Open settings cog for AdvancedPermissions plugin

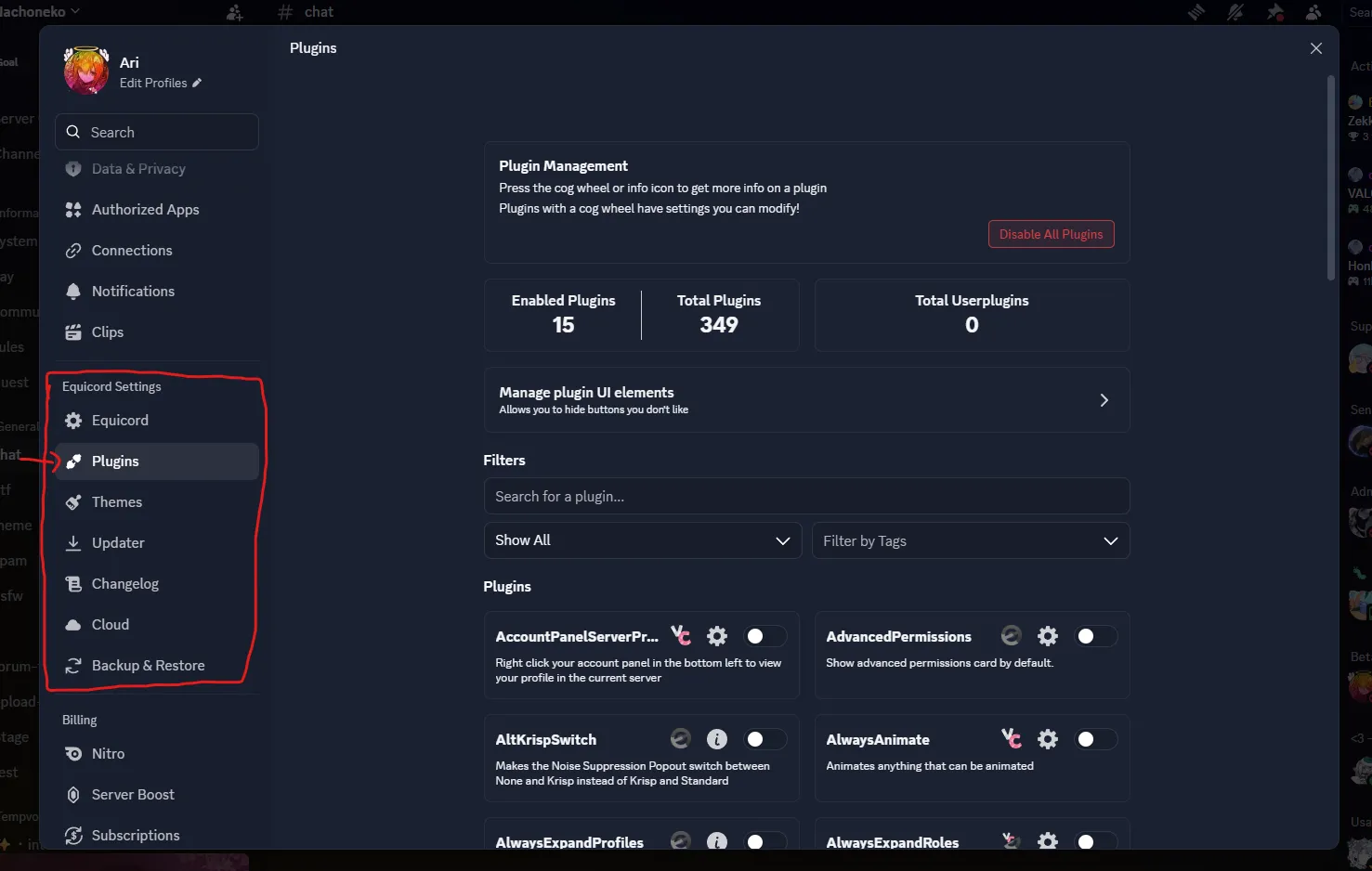[x=1048, y=636]
